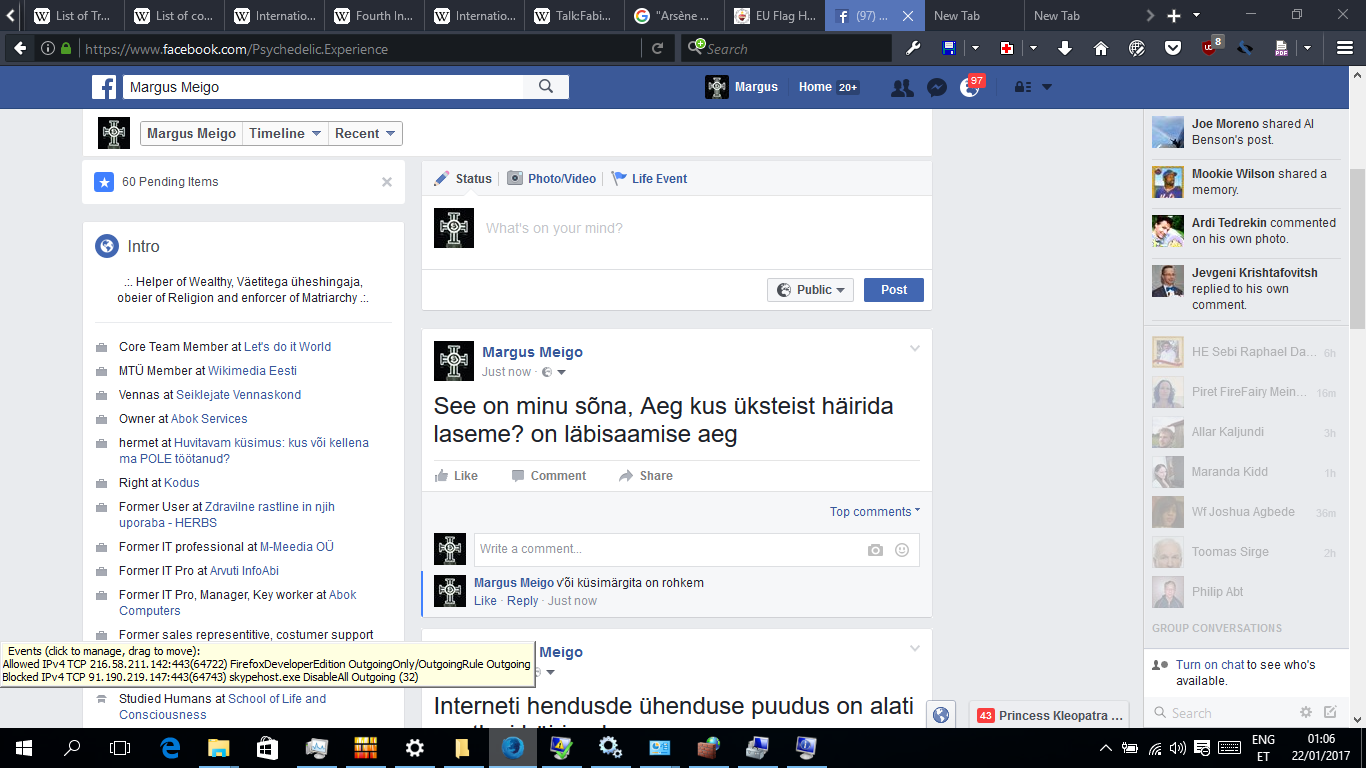This screenshot has width=1366, height=768.
Task: Like the first post
Action: tap(456, 476)
